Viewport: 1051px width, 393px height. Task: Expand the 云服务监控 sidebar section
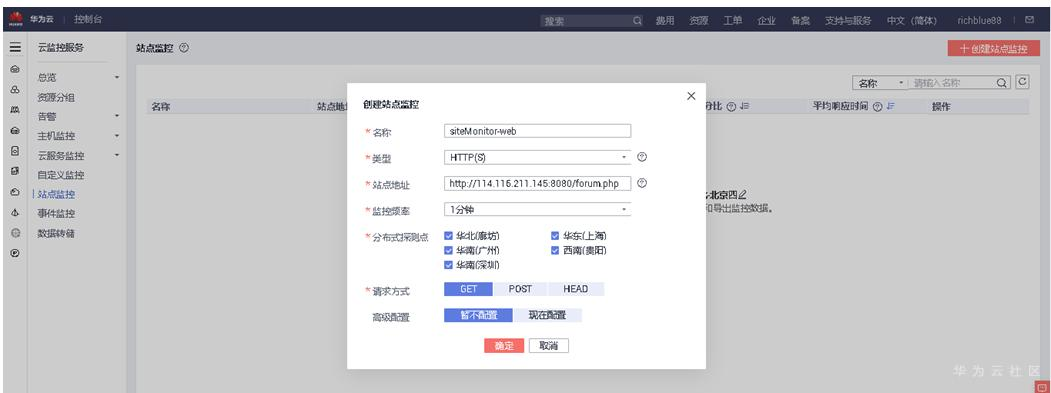[x=117, y=156]
